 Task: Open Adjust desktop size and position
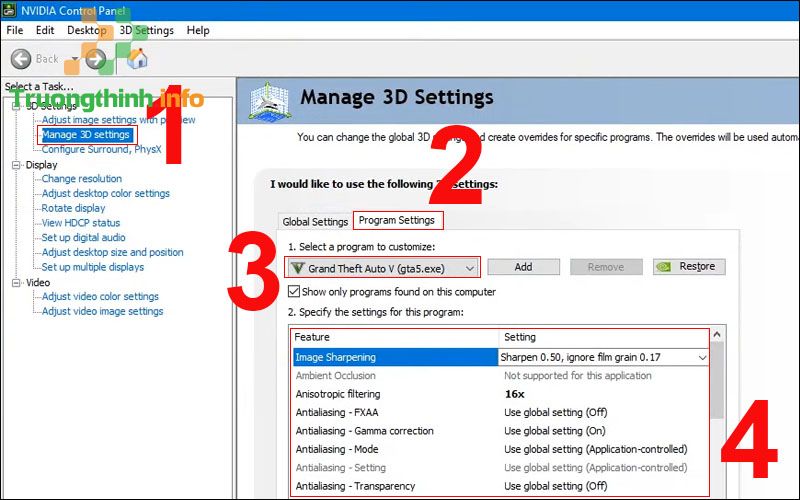(x=112, y=252)
